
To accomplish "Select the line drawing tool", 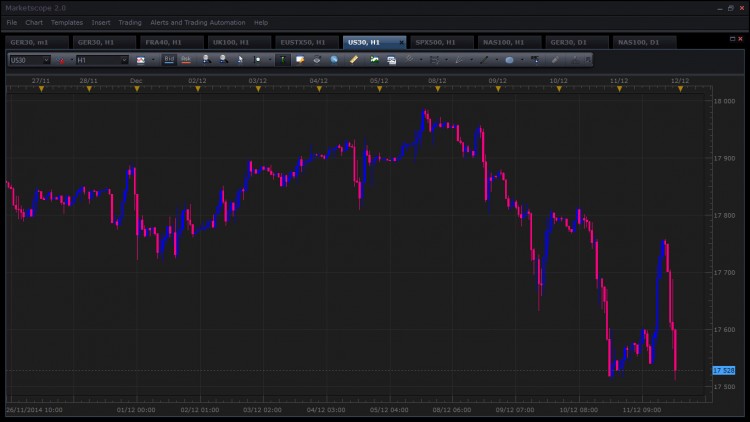I will click(x=484, y=60).
